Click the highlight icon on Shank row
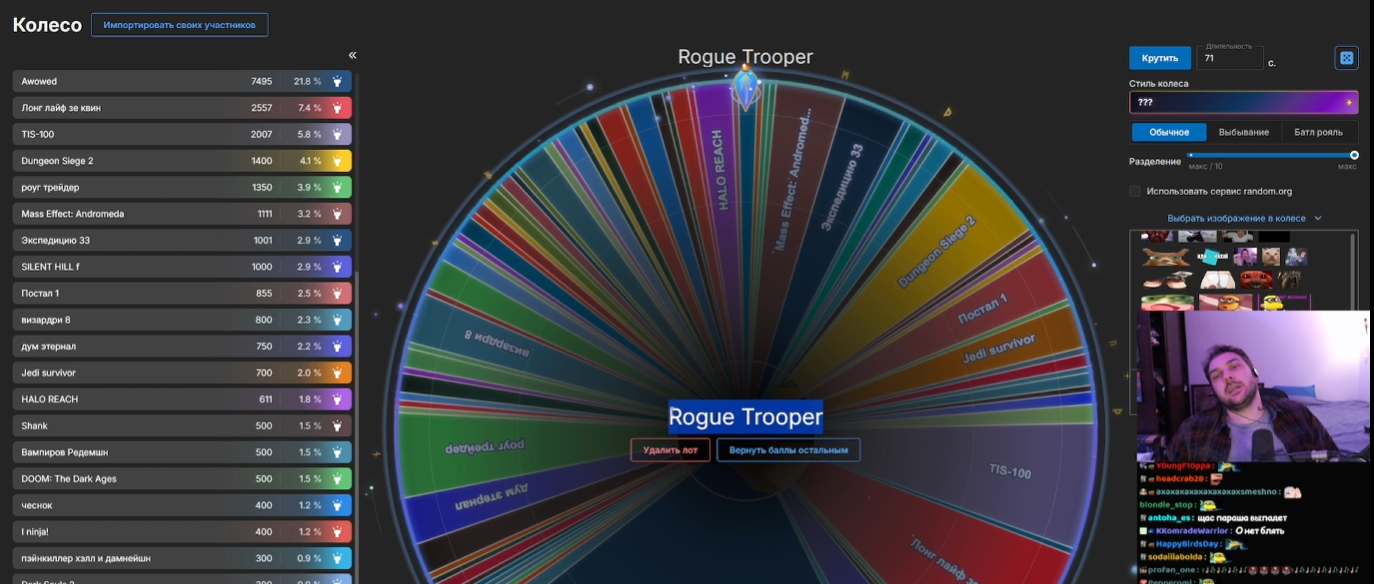This screenshot has height=584, width=1374. (x=338, y=425)
